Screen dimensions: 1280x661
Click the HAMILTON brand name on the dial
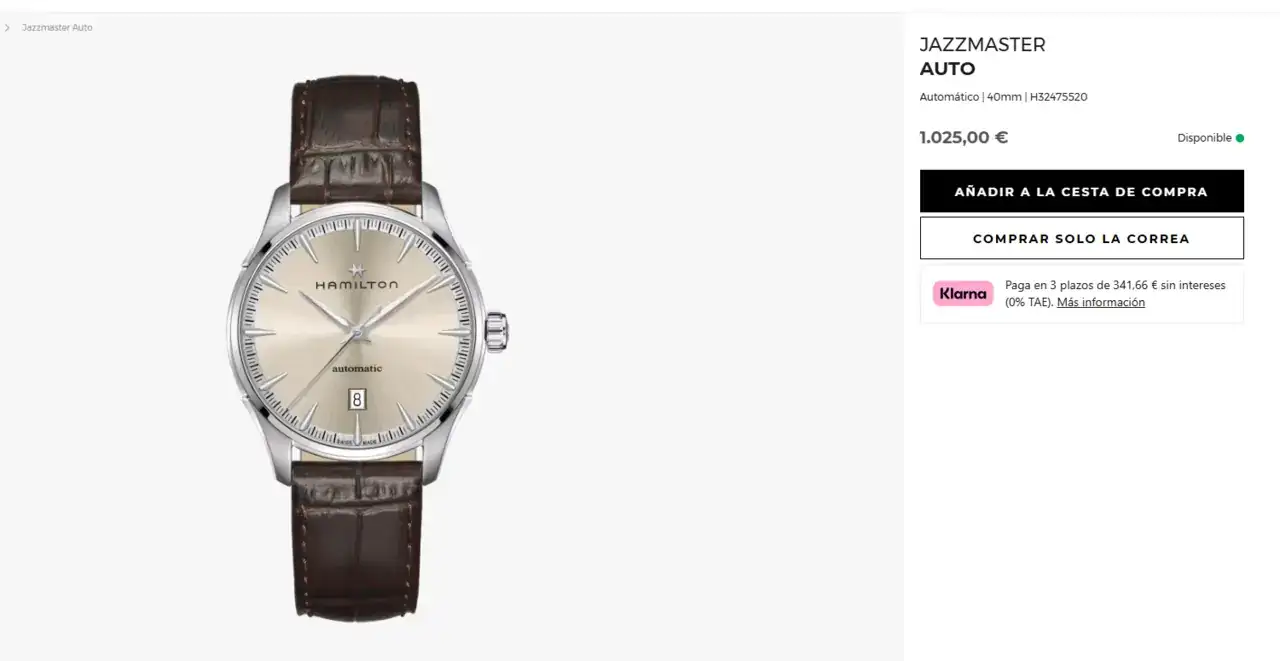pos(357,285)
